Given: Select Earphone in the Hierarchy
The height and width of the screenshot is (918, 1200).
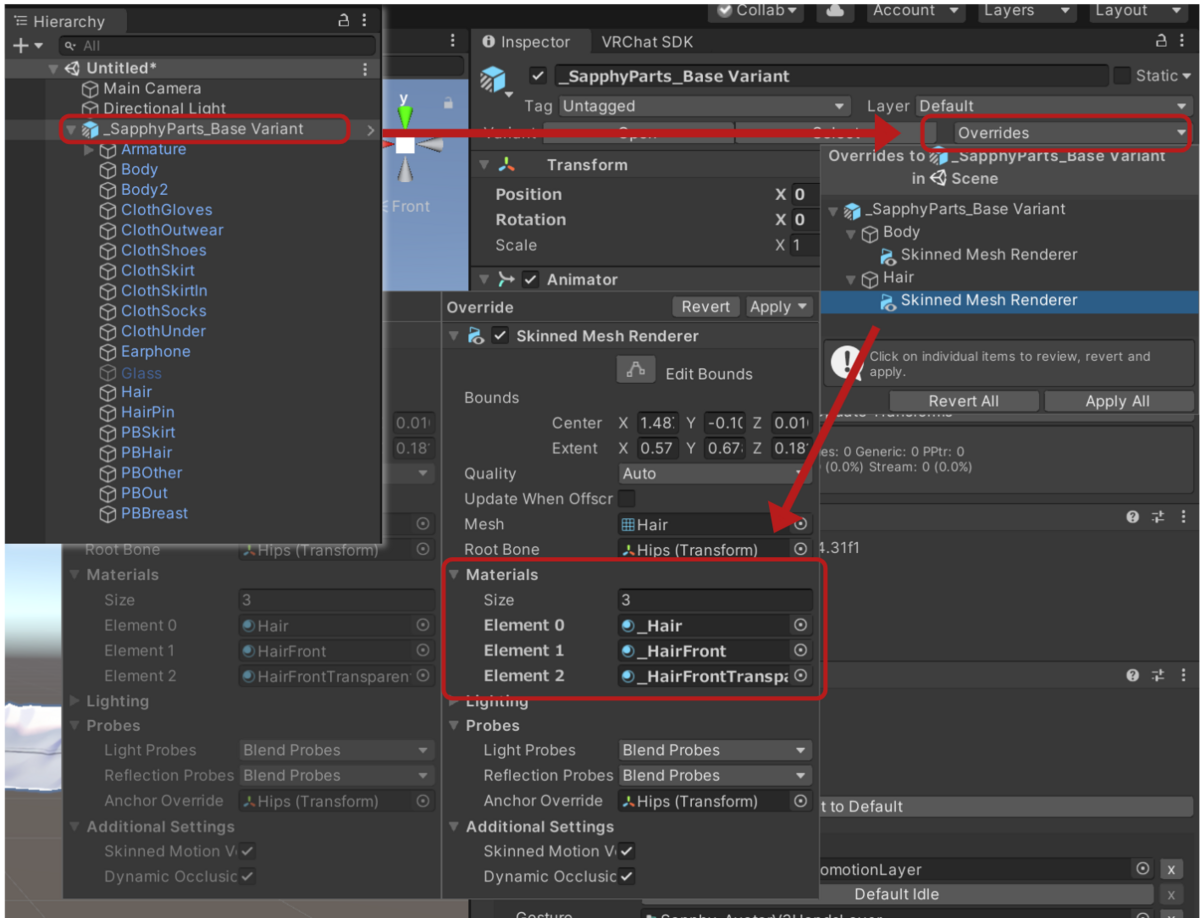Looking at the screenshot, I should pos(155,352).
